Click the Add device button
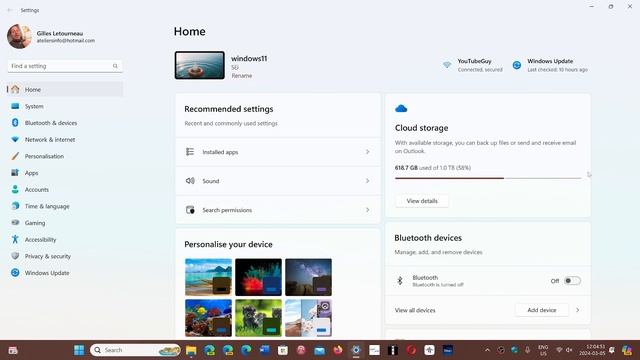This screenshot has width=640, height=360. [542, 310]
